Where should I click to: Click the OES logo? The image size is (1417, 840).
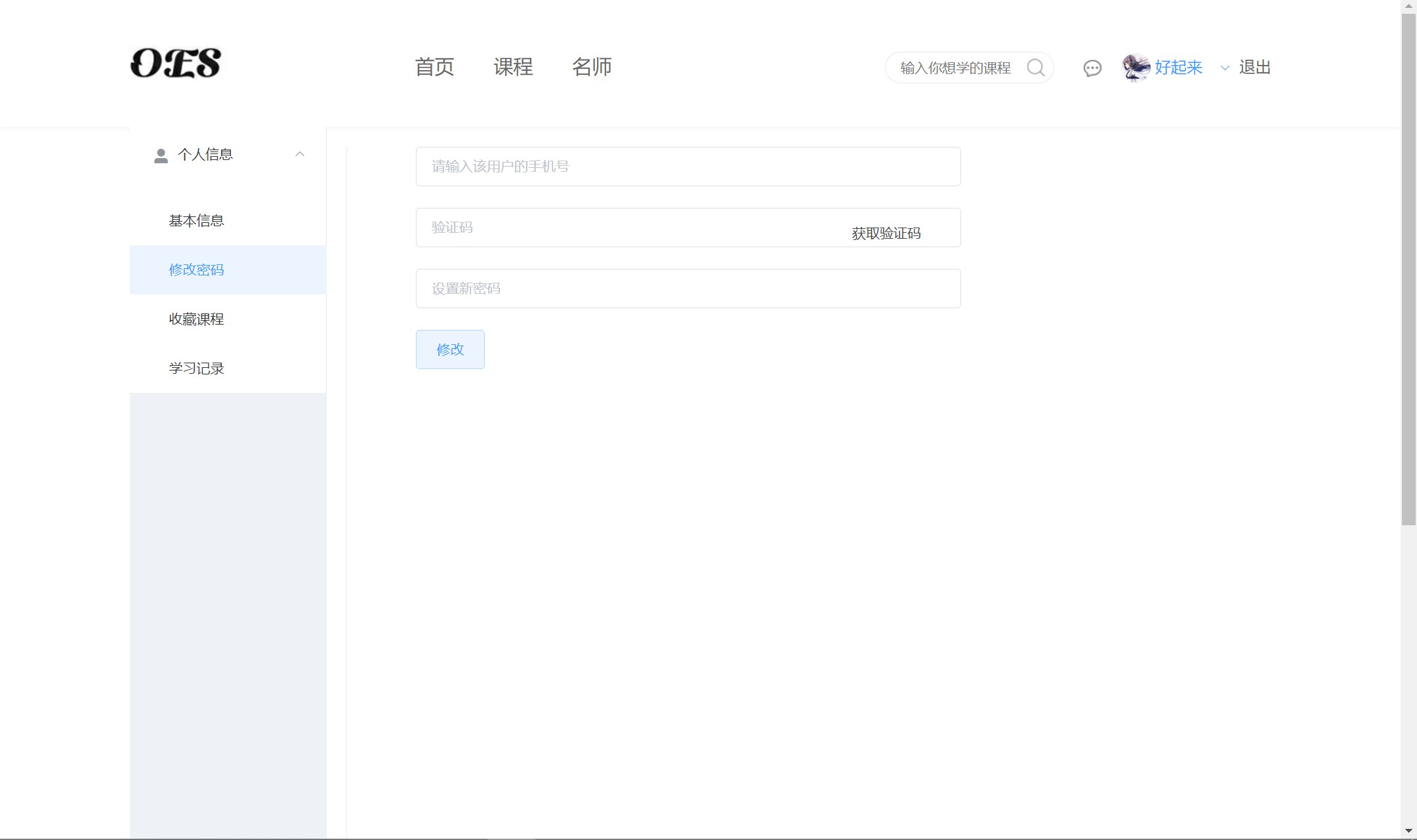176,64
